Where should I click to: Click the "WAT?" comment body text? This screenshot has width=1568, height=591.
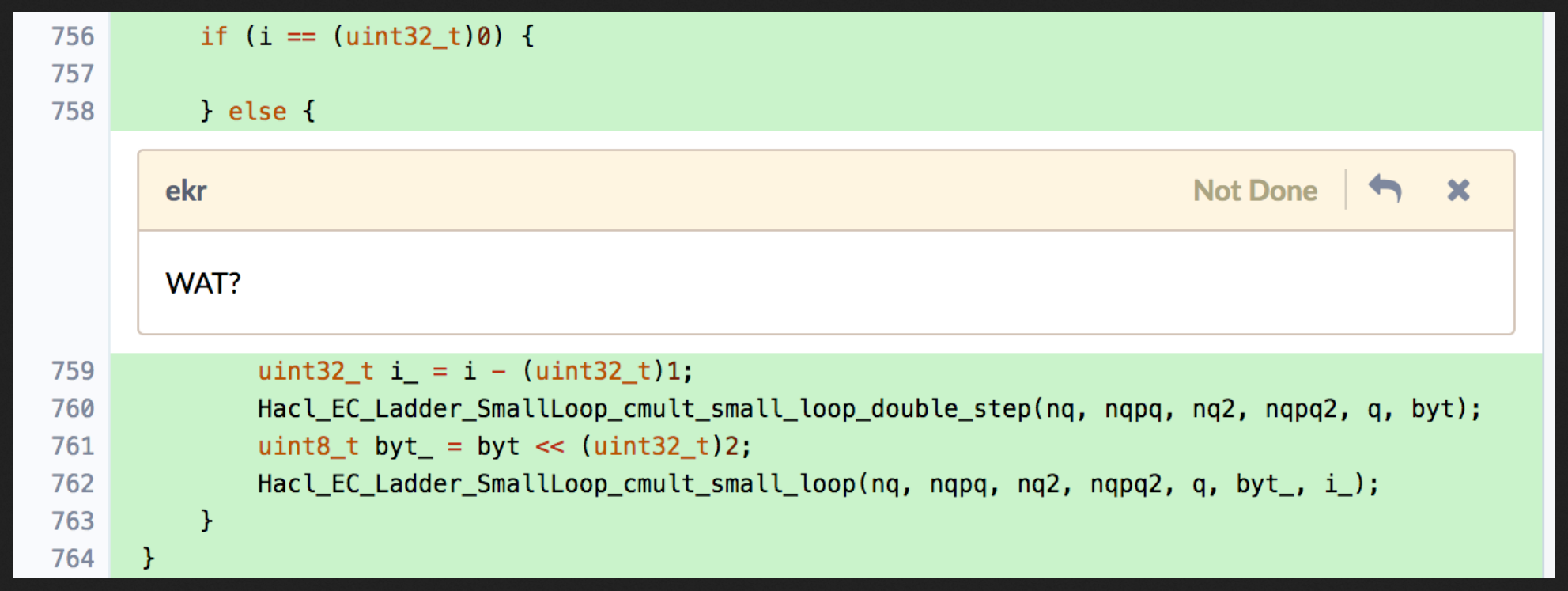(203, 283)
